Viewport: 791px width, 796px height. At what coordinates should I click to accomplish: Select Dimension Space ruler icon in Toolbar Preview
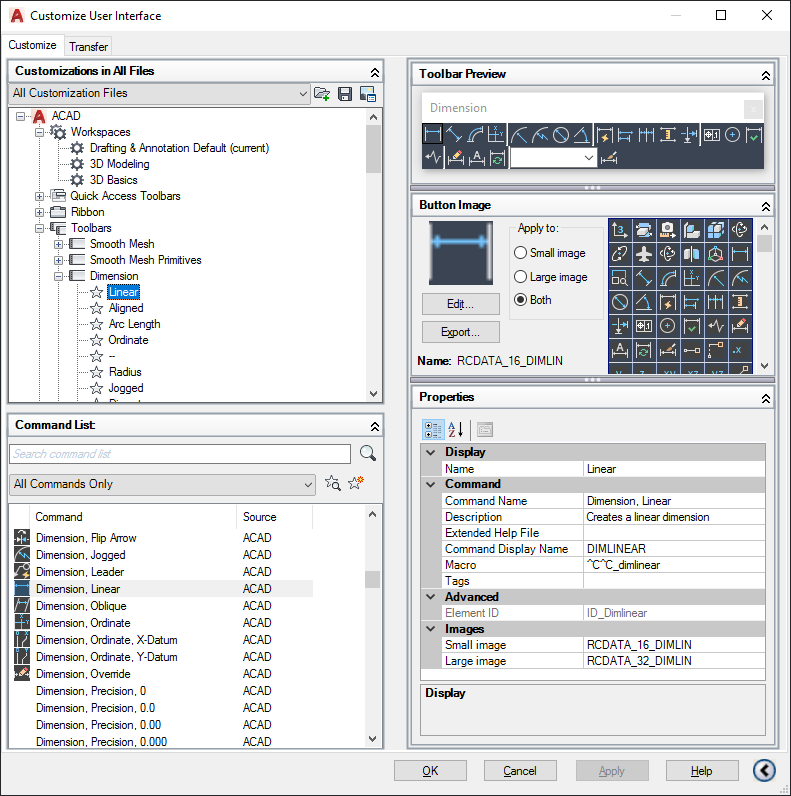pyautogui.click(x=668, y=135)
